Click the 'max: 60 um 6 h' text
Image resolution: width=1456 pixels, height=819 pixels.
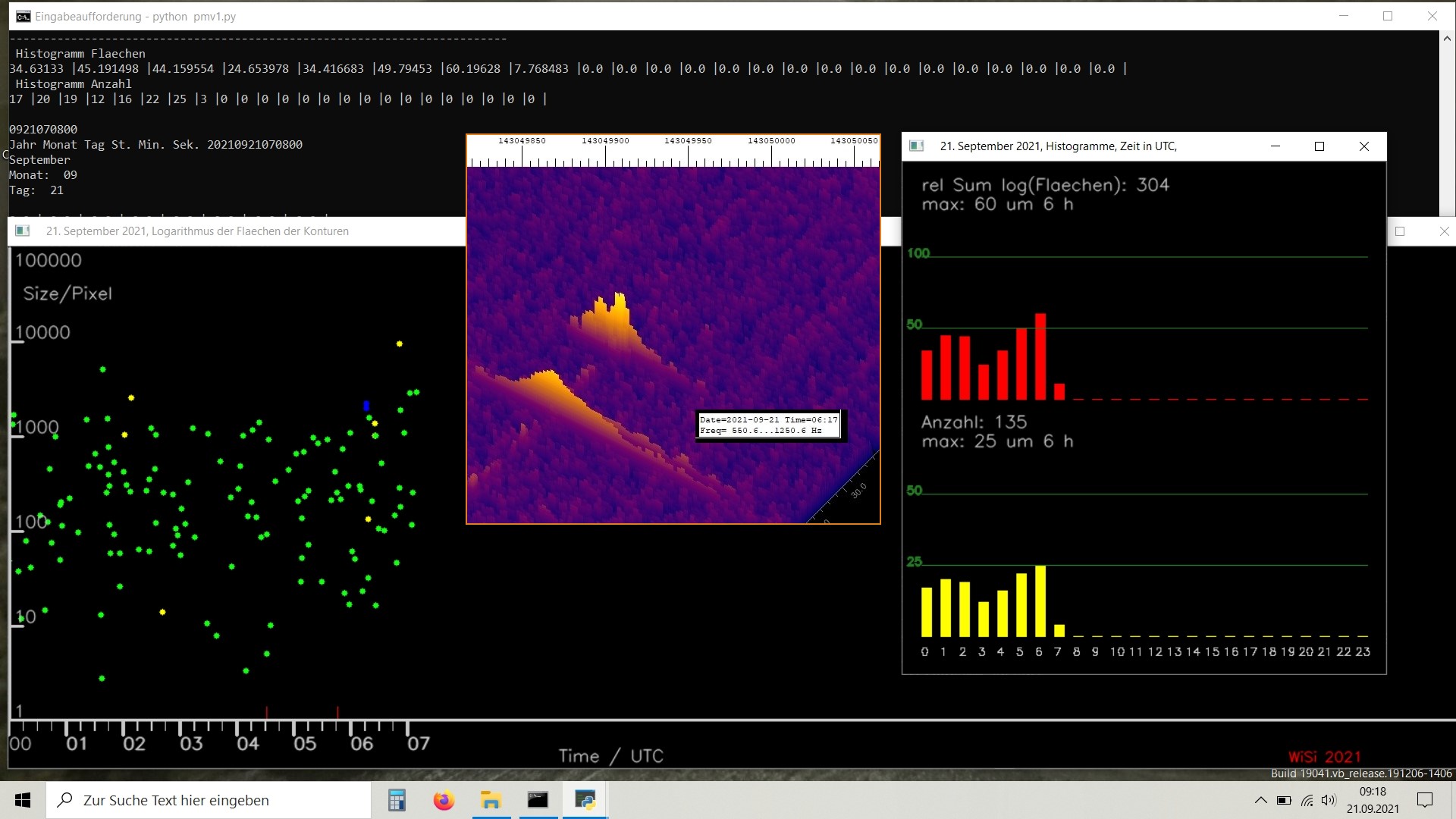[x=997, y=205]
